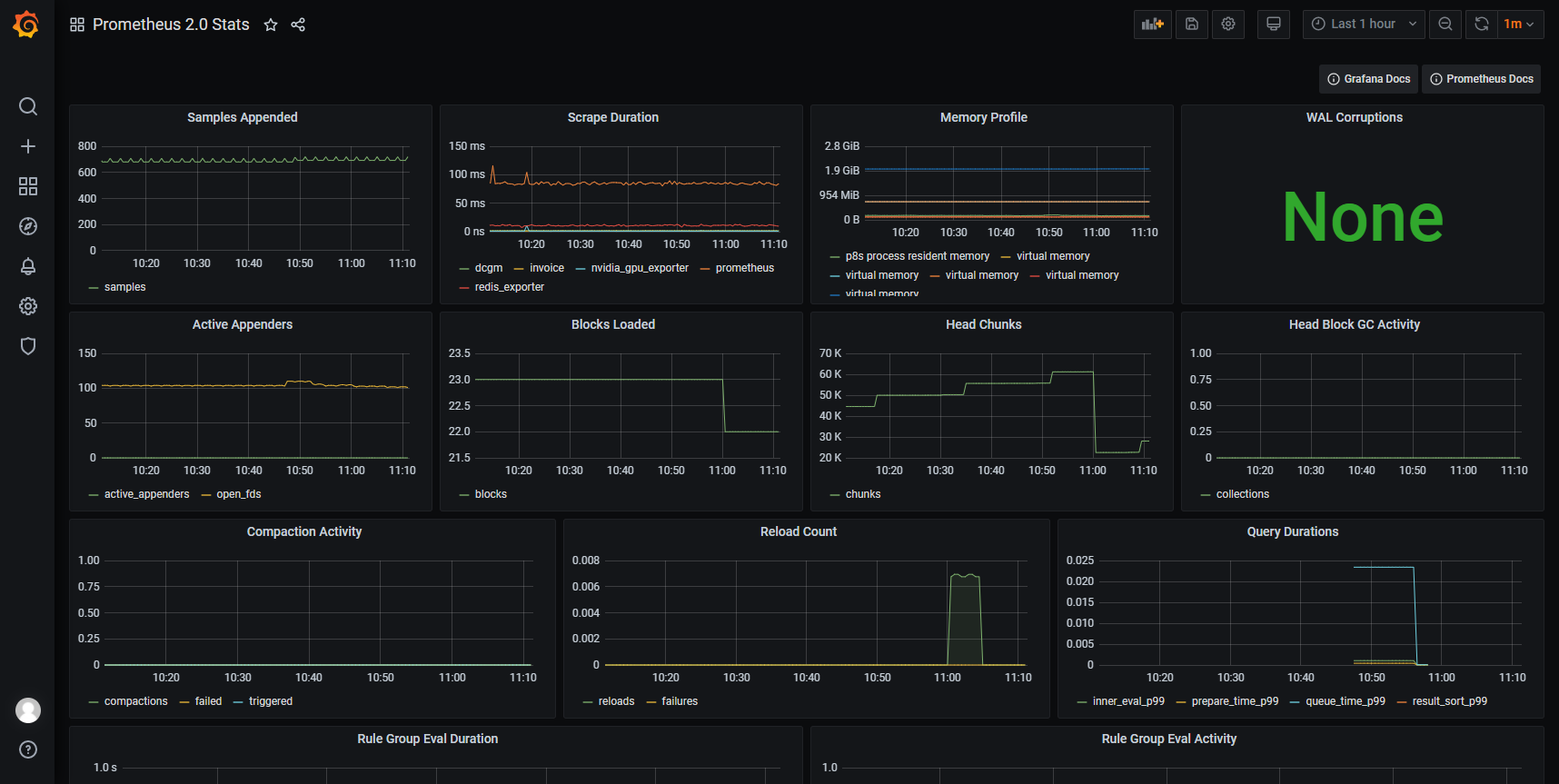Image resolution: width=1559 pixels, height=784 pixels.
Task: Open the Prometheus 2.0 Stats dashboard title
Action: click(171, 25)
